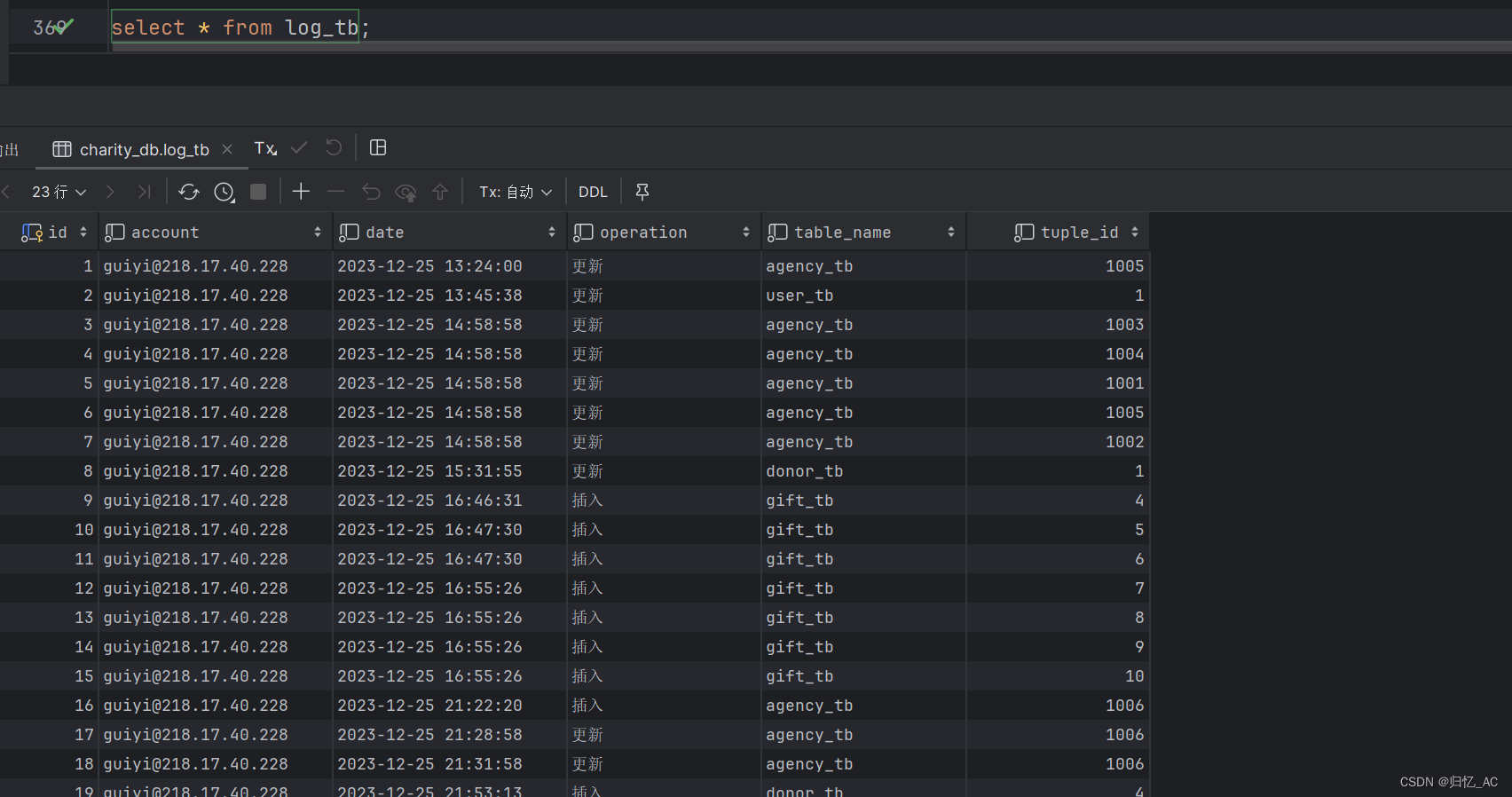Open the query history clock icon

[x=224, y=192]
